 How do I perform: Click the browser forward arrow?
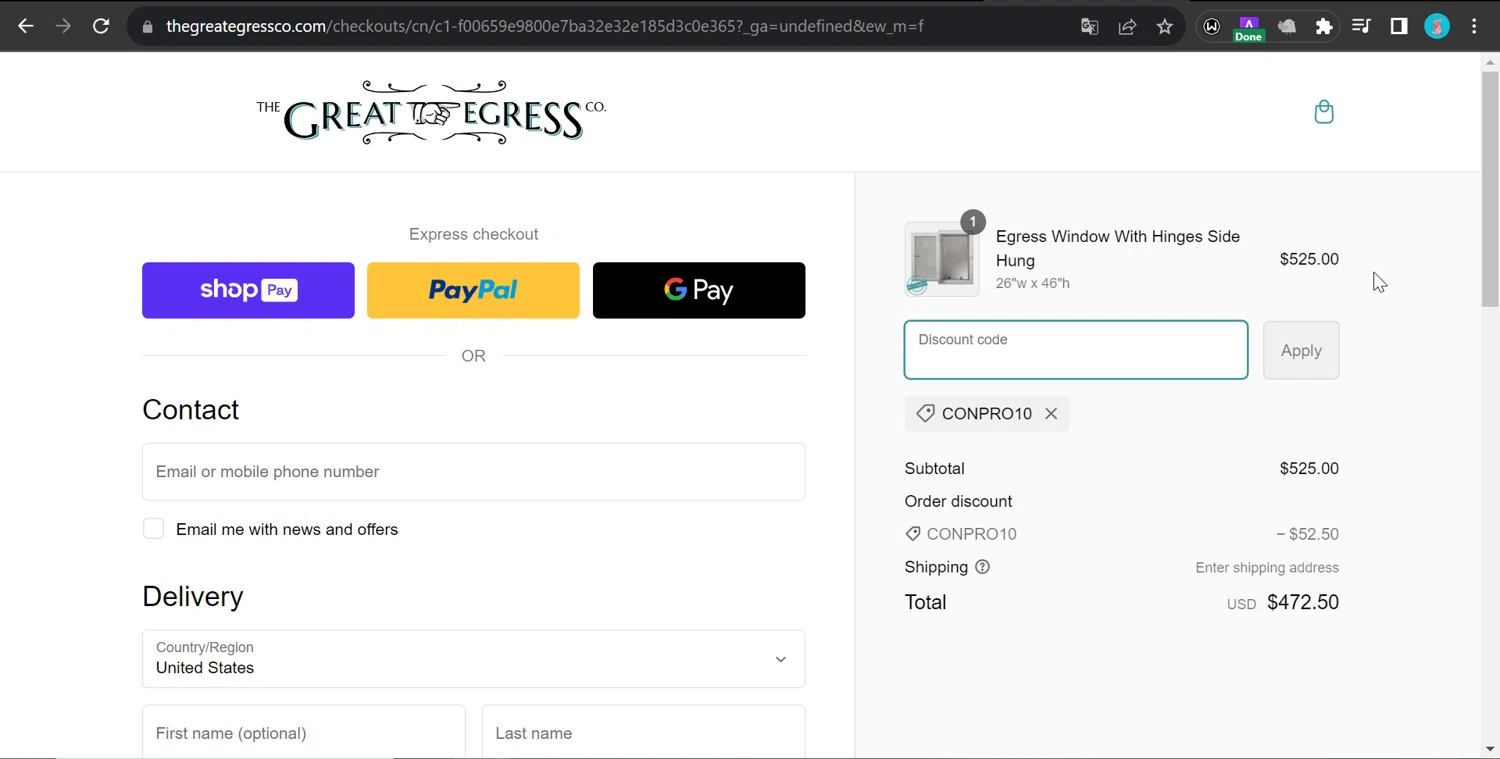63,27
